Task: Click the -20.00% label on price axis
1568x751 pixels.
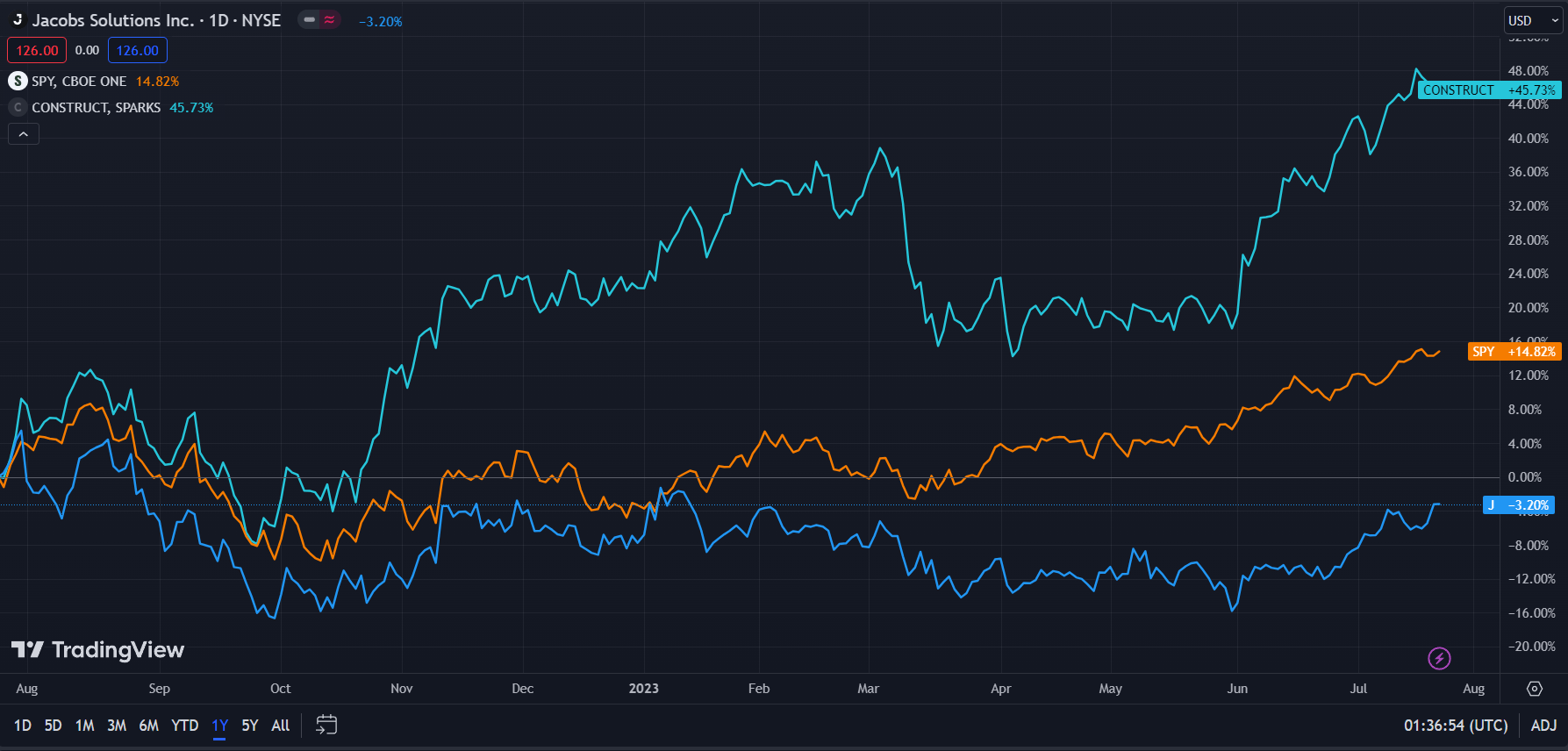Action: (x=1531, y=647)
